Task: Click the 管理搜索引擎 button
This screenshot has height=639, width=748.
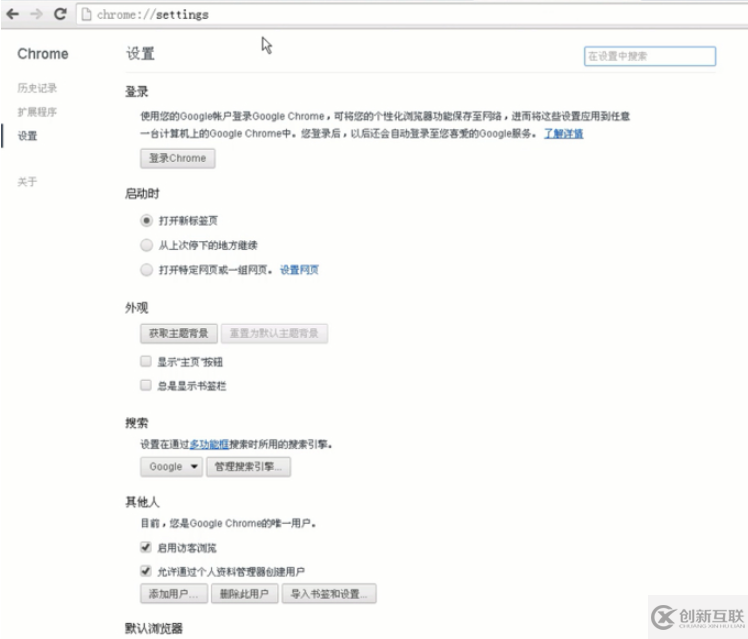Action: point(249,466)
